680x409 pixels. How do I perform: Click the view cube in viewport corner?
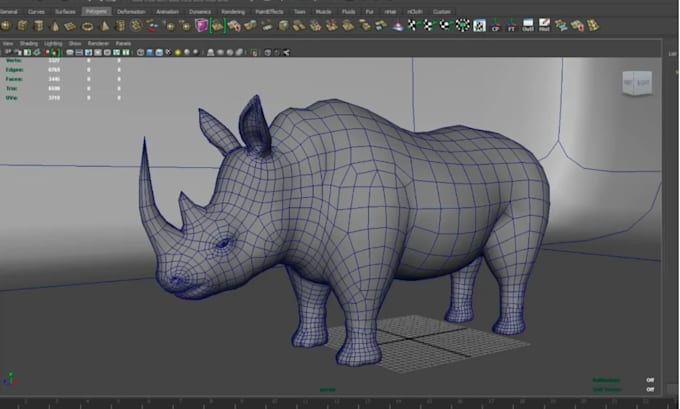638,82
